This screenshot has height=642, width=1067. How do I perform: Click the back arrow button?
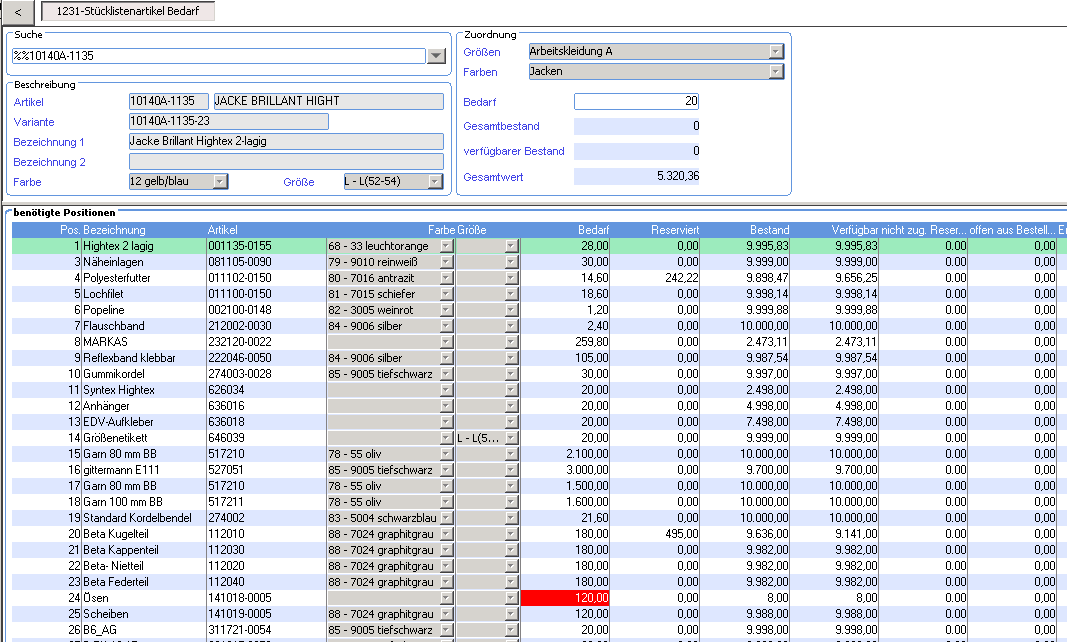coord(18,12)
